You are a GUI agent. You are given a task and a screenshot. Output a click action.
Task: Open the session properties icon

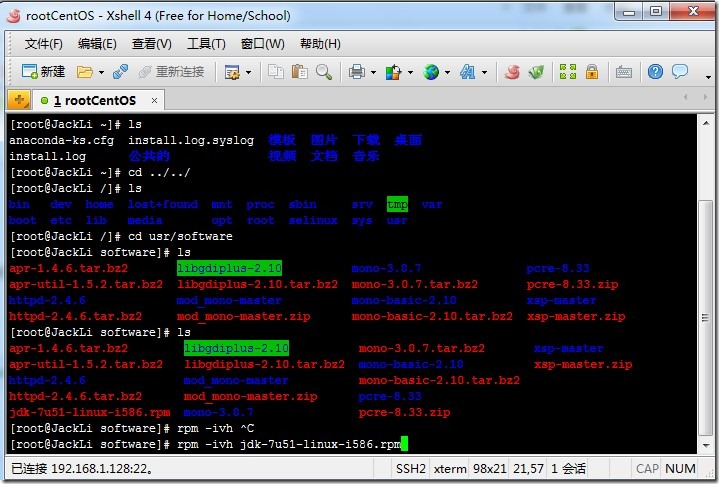coord(232,72)
